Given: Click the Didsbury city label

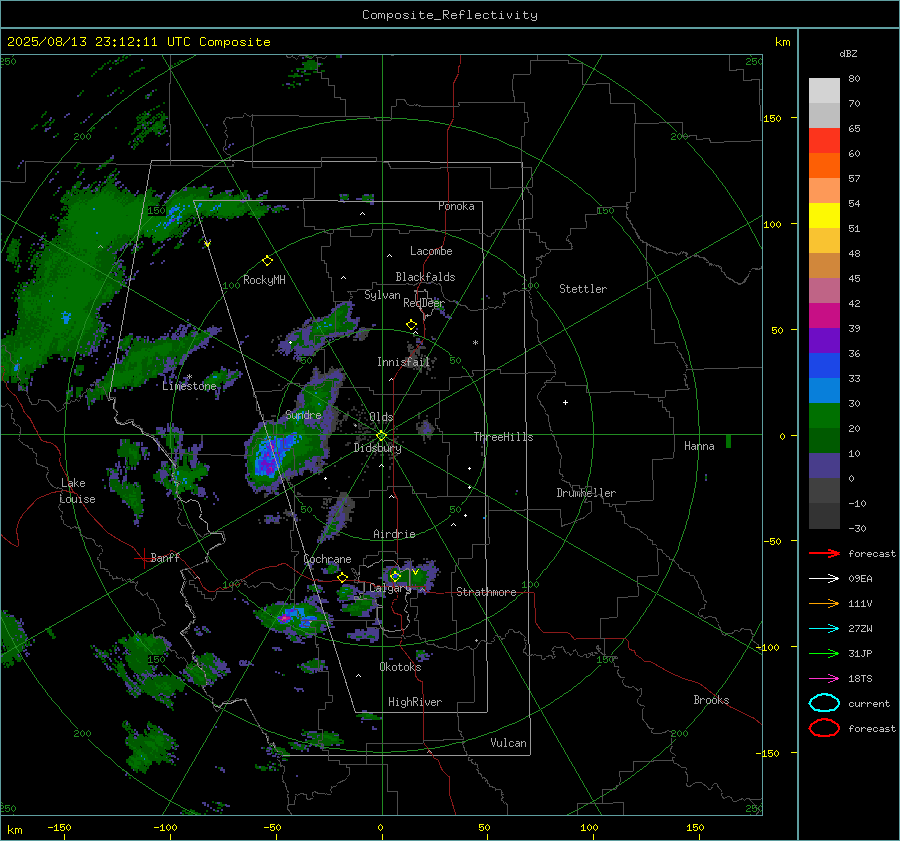Looking at the screenshot, I should pyautogui.click(x=377, y=448).
